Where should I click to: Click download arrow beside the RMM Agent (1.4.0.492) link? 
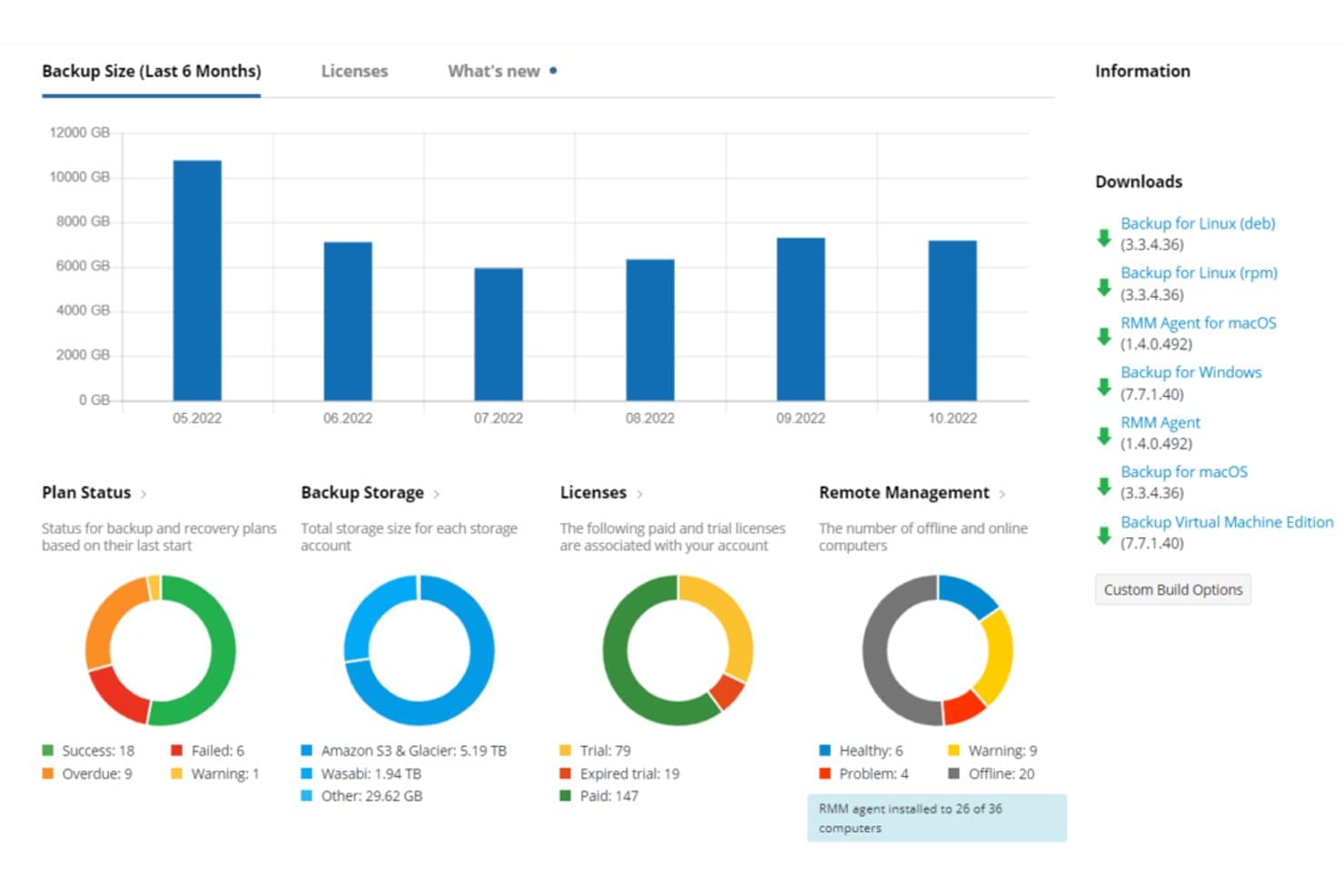[1104, 437]
